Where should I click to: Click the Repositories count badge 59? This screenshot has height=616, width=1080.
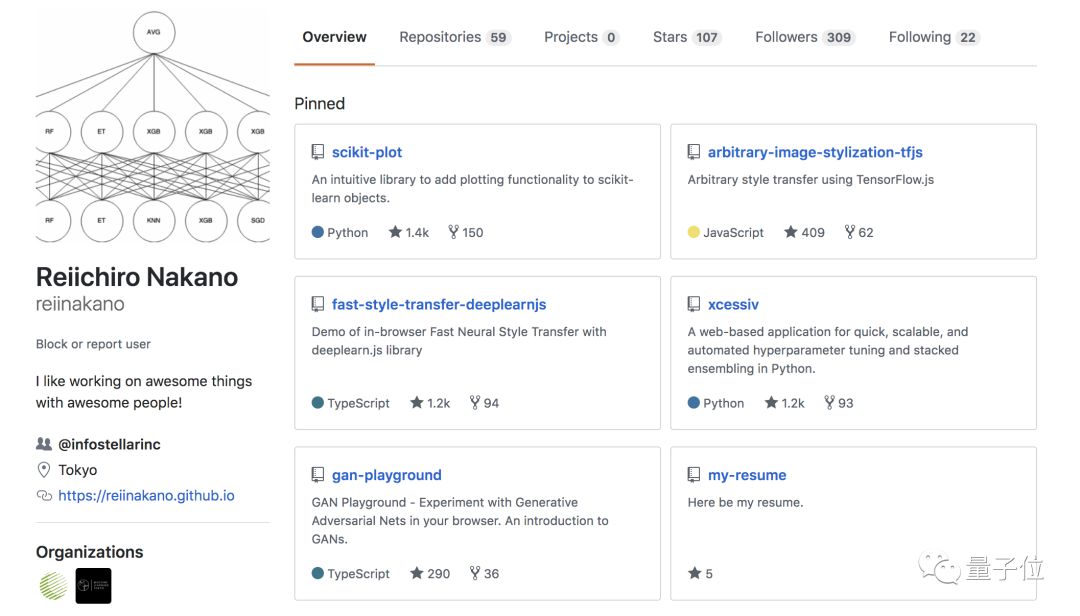coord(499,38)
